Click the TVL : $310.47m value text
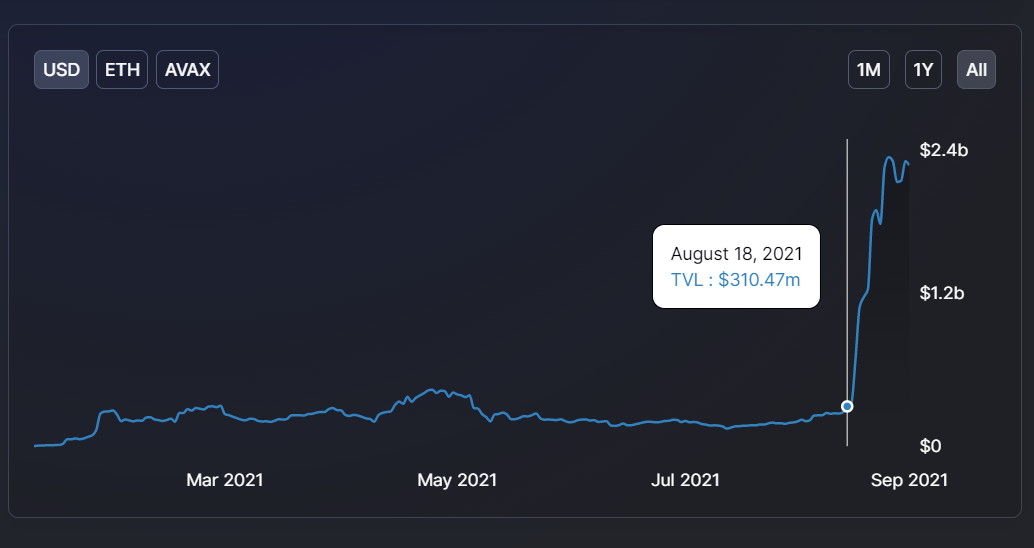 coord(736,280)
